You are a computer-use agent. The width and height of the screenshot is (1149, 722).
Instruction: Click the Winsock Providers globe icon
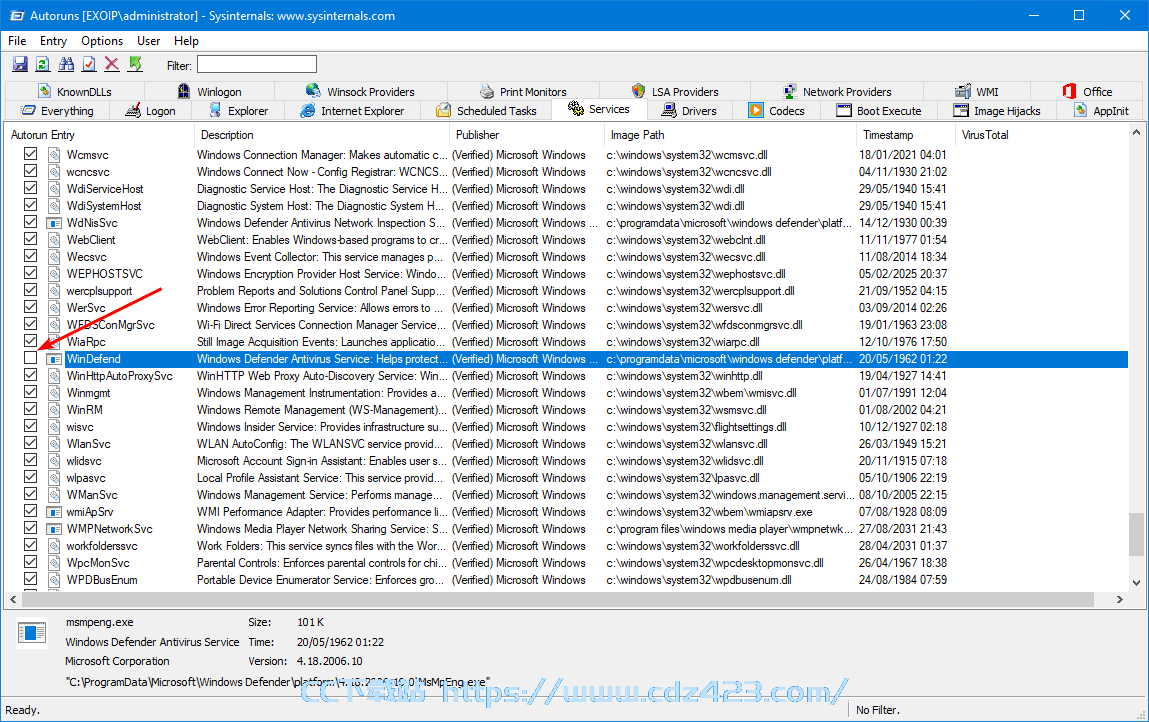314,91
